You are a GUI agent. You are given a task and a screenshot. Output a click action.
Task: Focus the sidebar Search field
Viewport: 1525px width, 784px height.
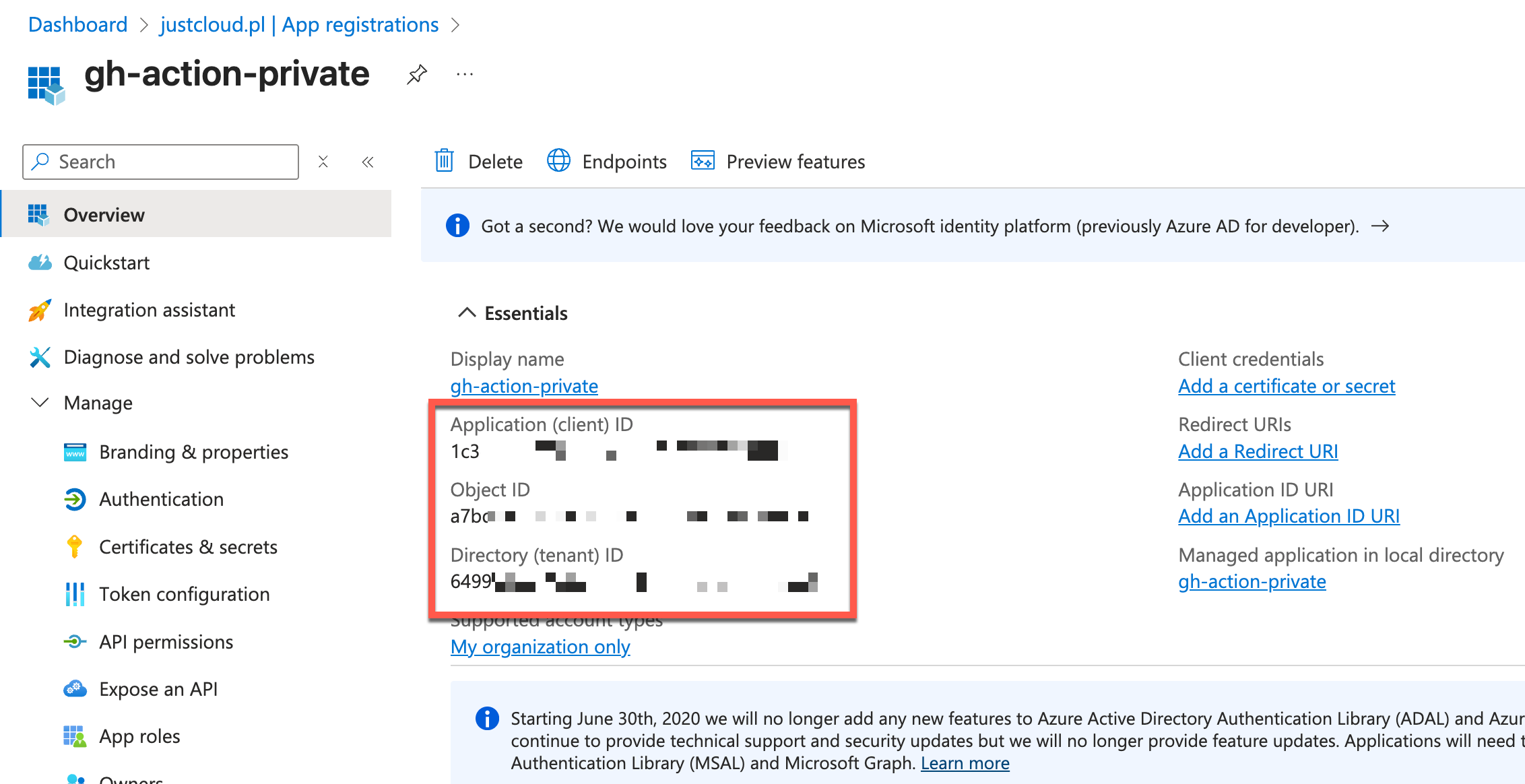click(160, 162)
